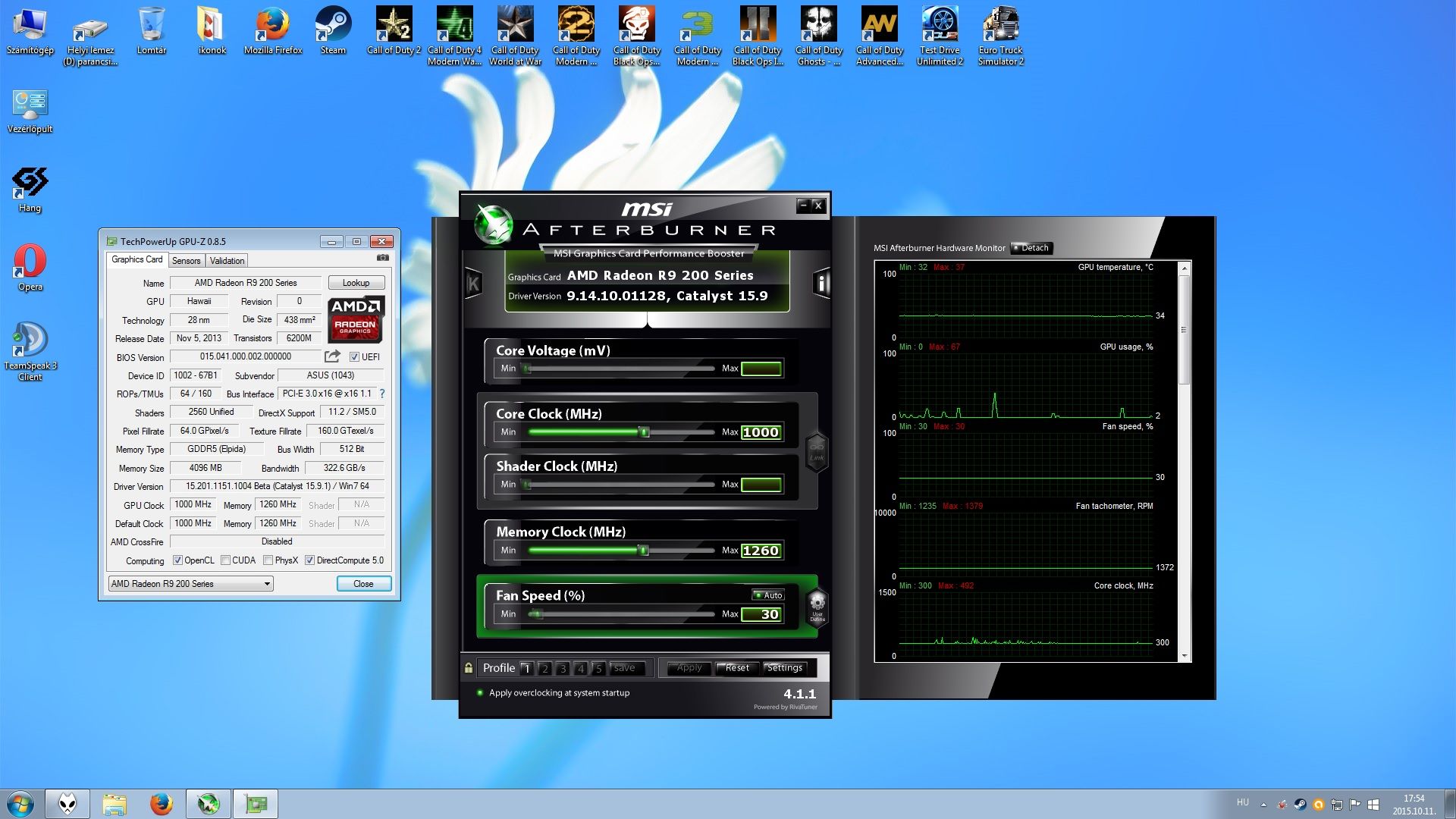Image resolution: width=1456 pixels, height=819 pixels.
Task: Click HU language indicator in taskbar
Action: click(x=1243, y=802)
